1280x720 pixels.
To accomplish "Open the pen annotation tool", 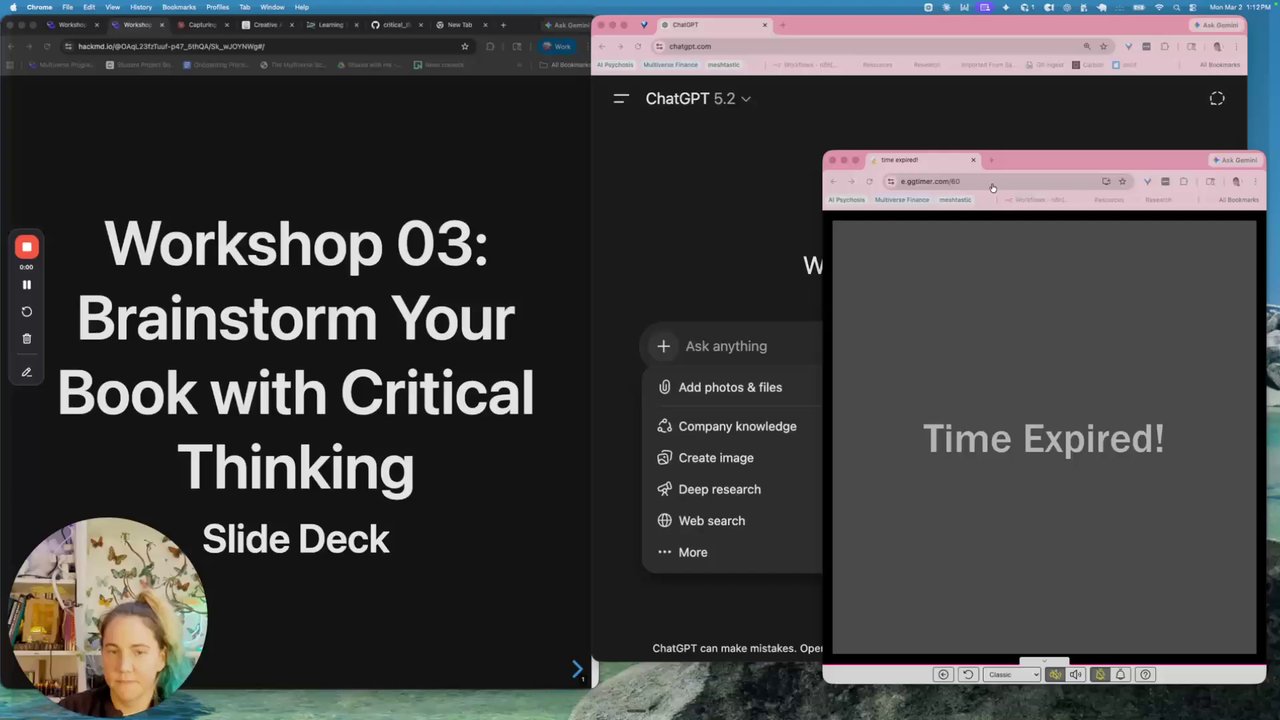I will tap(27, 372).
